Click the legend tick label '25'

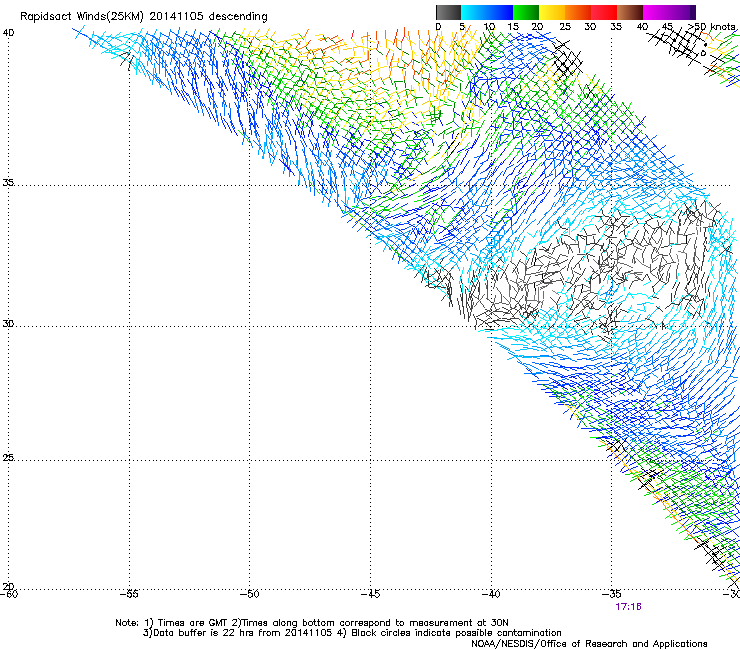(564, 27)
